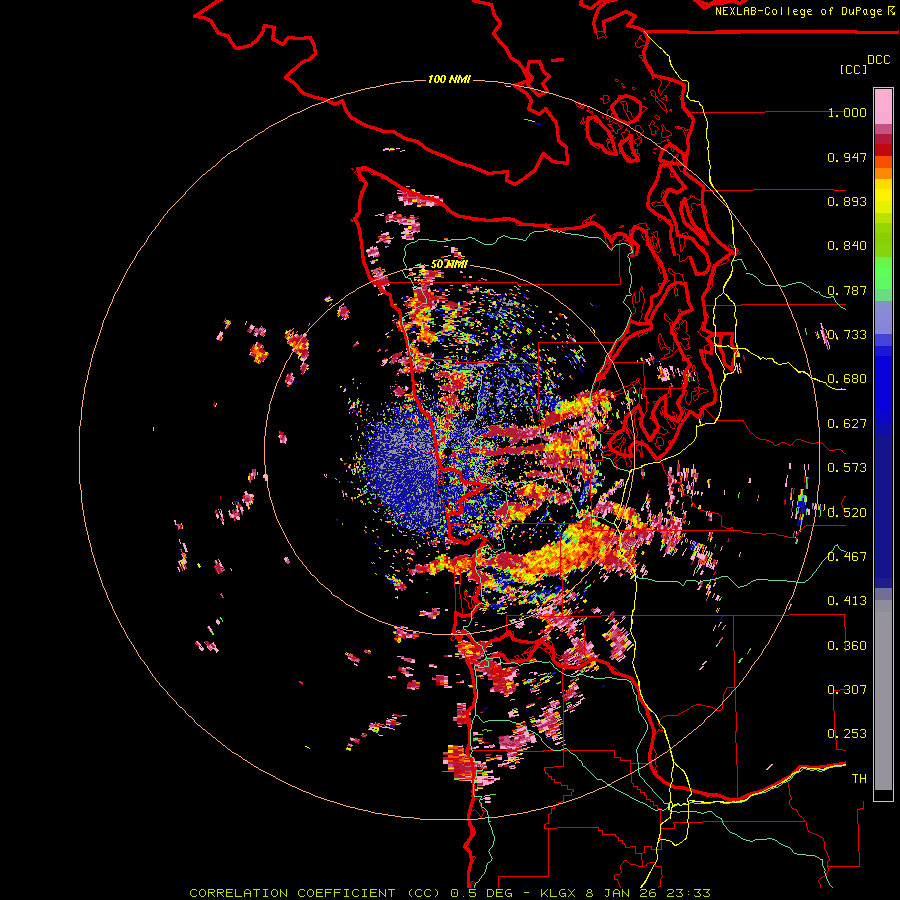The width and height of the screenshot is (900, 900).
Task: Click the 0.5 DEG elevation text
Action: pos(484,893)
